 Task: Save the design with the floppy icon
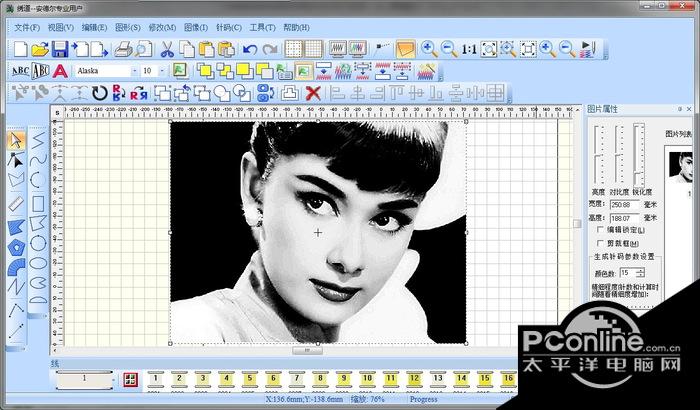tap(60, 49)
